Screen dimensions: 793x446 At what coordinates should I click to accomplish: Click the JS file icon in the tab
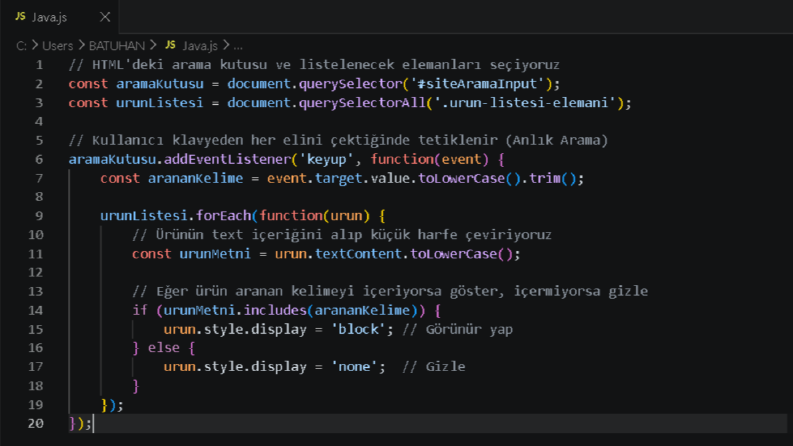tap(20, 17)
